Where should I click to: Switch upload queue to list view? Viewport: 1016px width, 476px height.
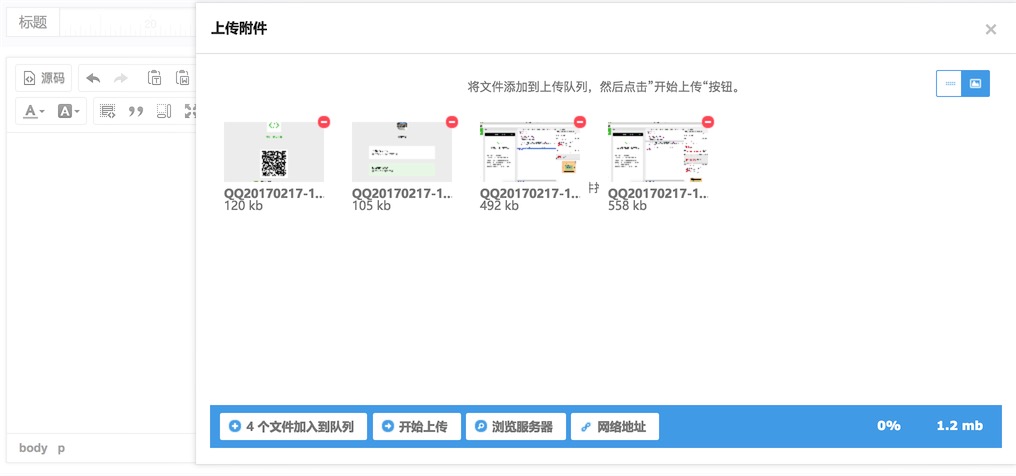tap(949, 84)
